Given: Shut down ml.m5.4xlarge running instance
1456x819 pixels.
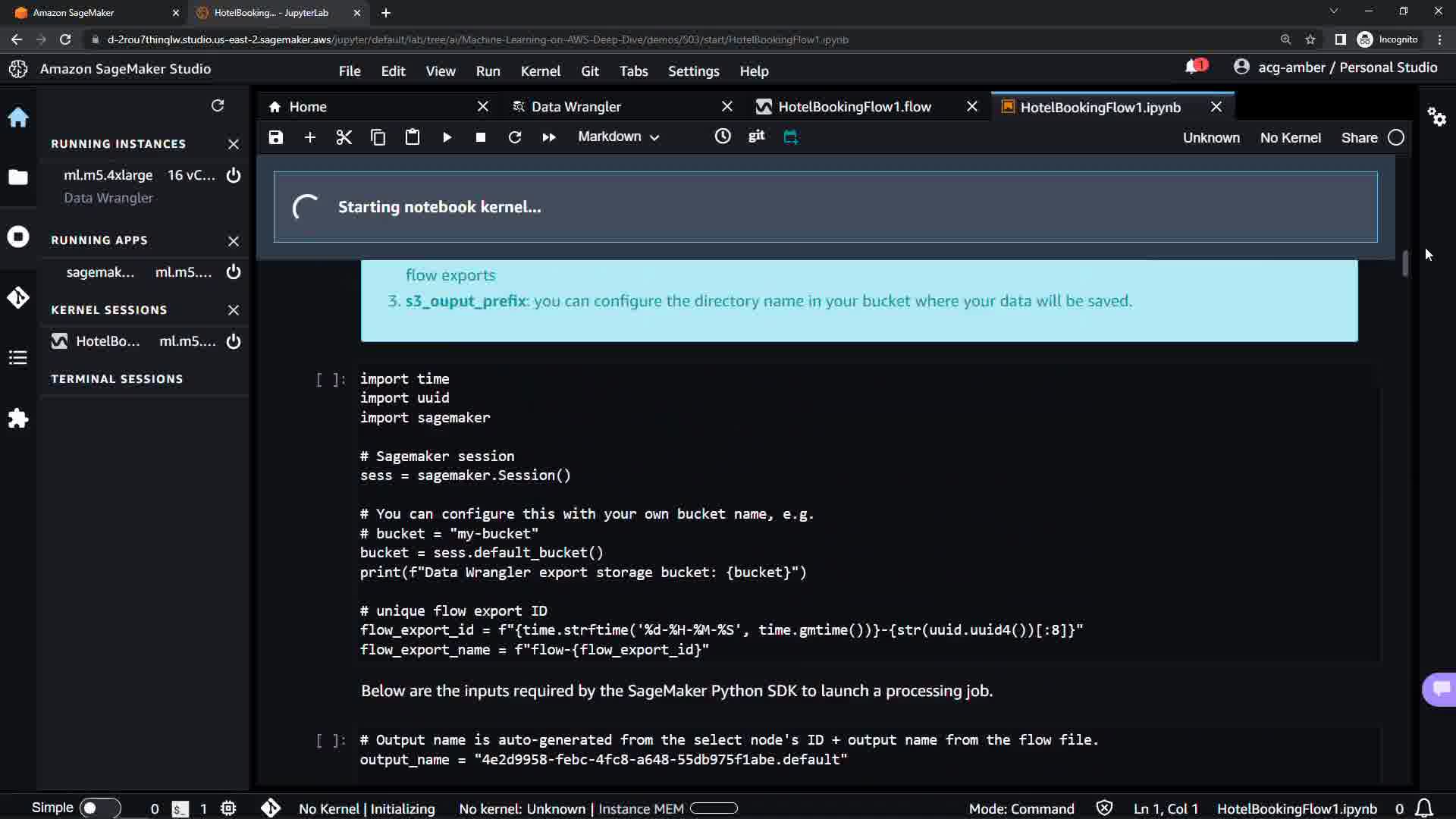Looking at the screenshot, I should click(x=234, y=175).
